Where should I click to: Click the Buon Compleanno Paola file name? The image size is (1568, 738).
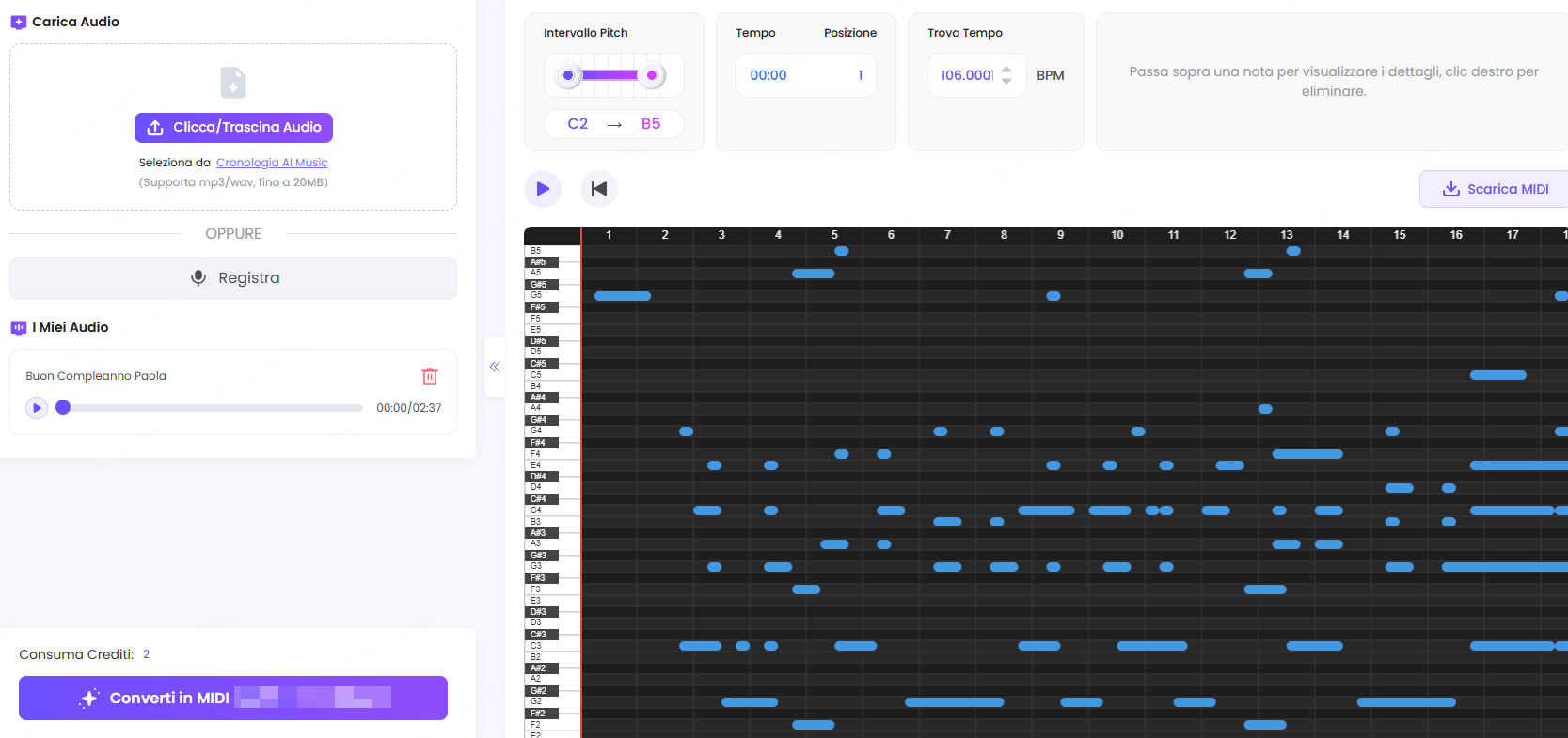pyautogui.click(x=96, y=376)
